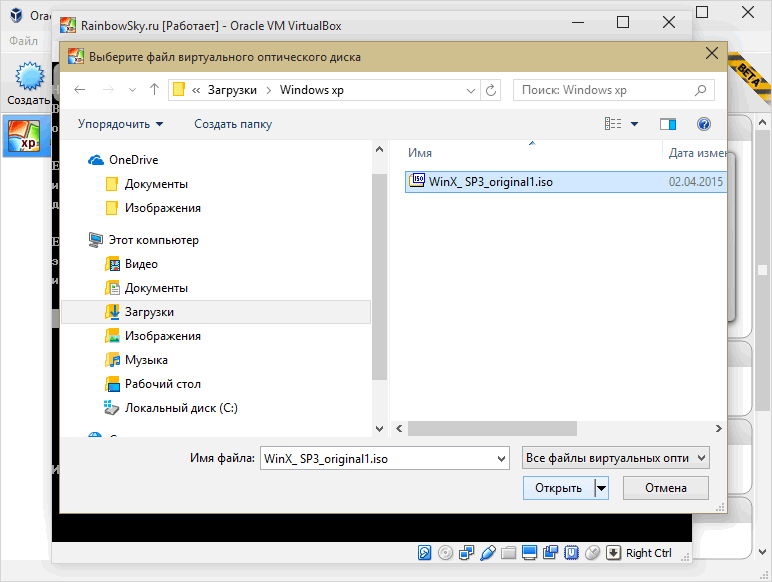Toggle the preview pane icon

(x=668, y=124)
